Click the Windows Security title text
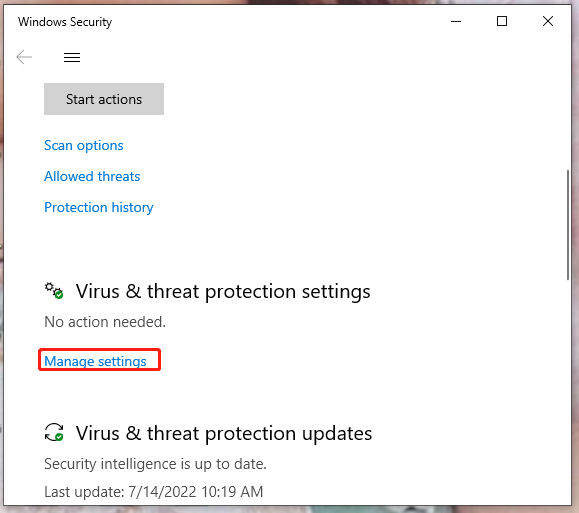The height and width of the screenshot is (513, 579). click(65, 22)
